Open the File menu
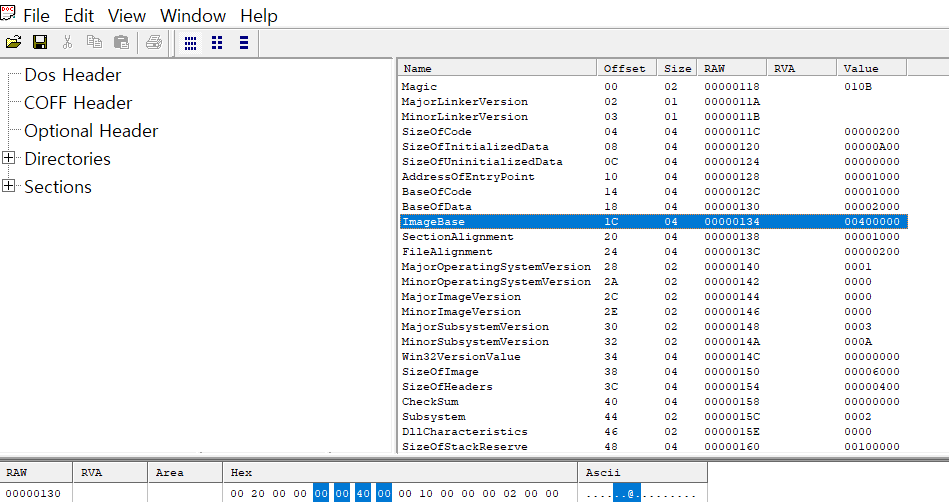The width and height of the screenshot is (949, 502). 36,16
